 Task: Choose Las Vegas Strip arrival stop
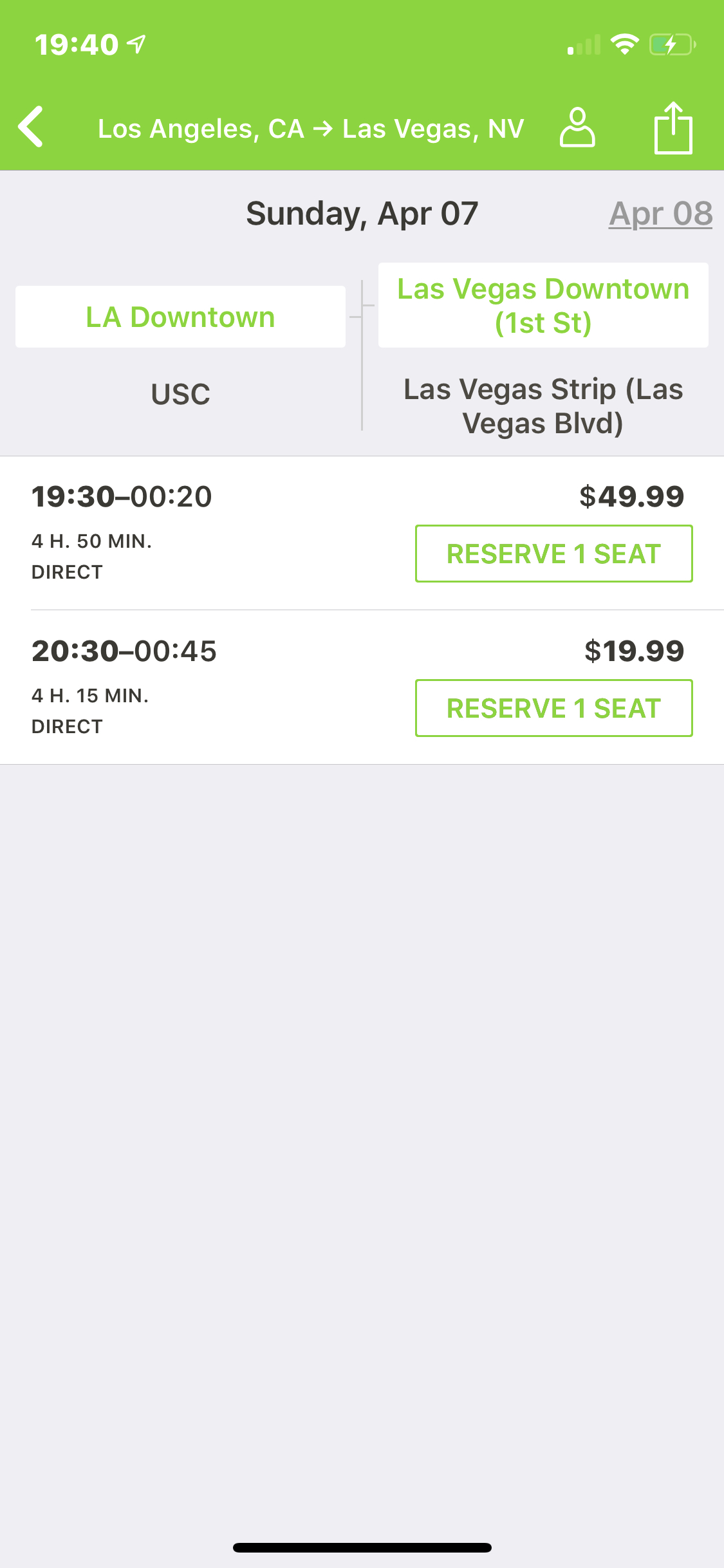click(x=543, y=406)
